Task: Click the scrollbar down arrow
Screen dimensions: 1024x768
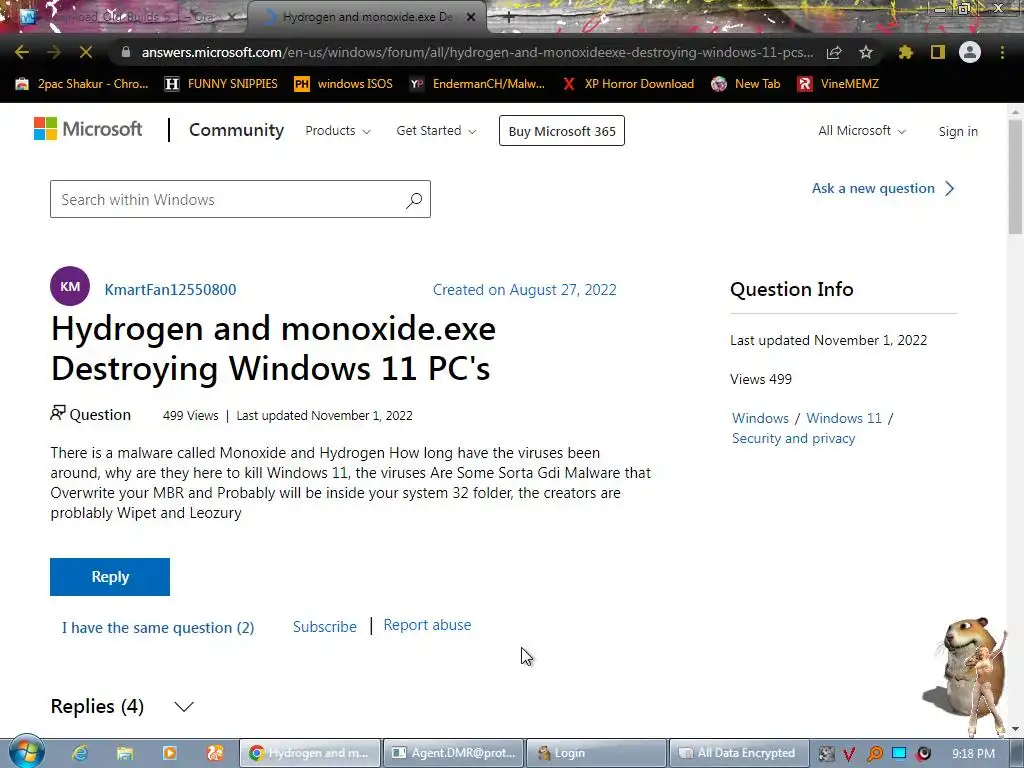Action: click(x=1015, y=729)
